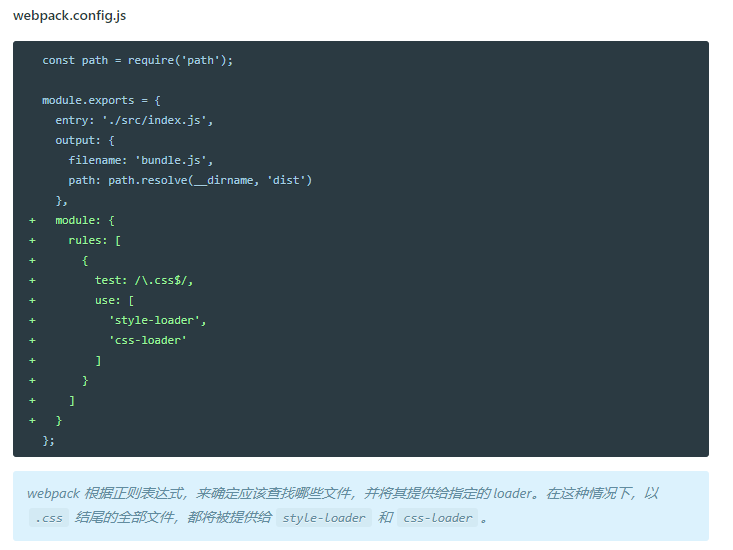Viewport: 733px width, 550px height.
Task: Click the added line test: /\.css$/
Action: 144,280
